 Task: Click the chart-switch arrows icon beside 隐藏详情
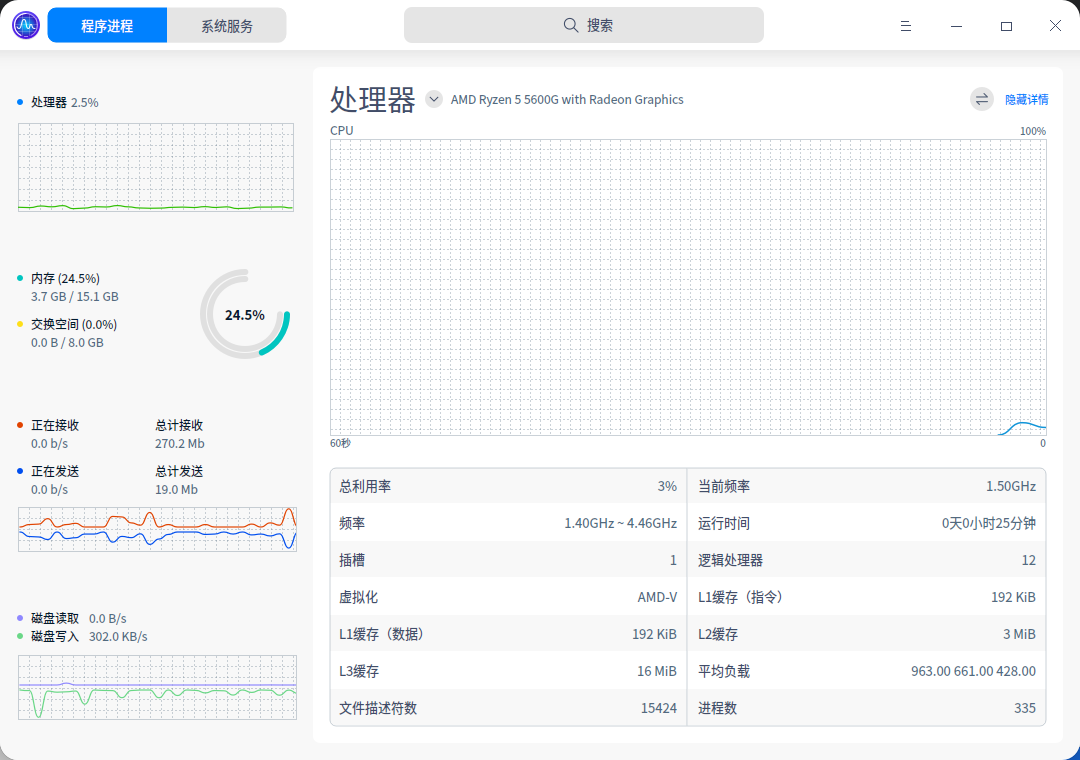pyautogui.click(x=980, y=99)
